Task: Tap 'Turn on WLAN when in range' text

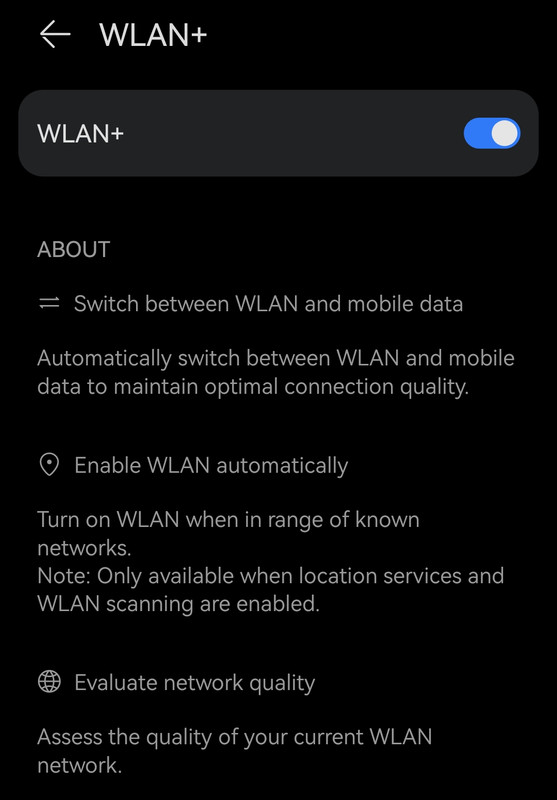Action: [229, 534]
